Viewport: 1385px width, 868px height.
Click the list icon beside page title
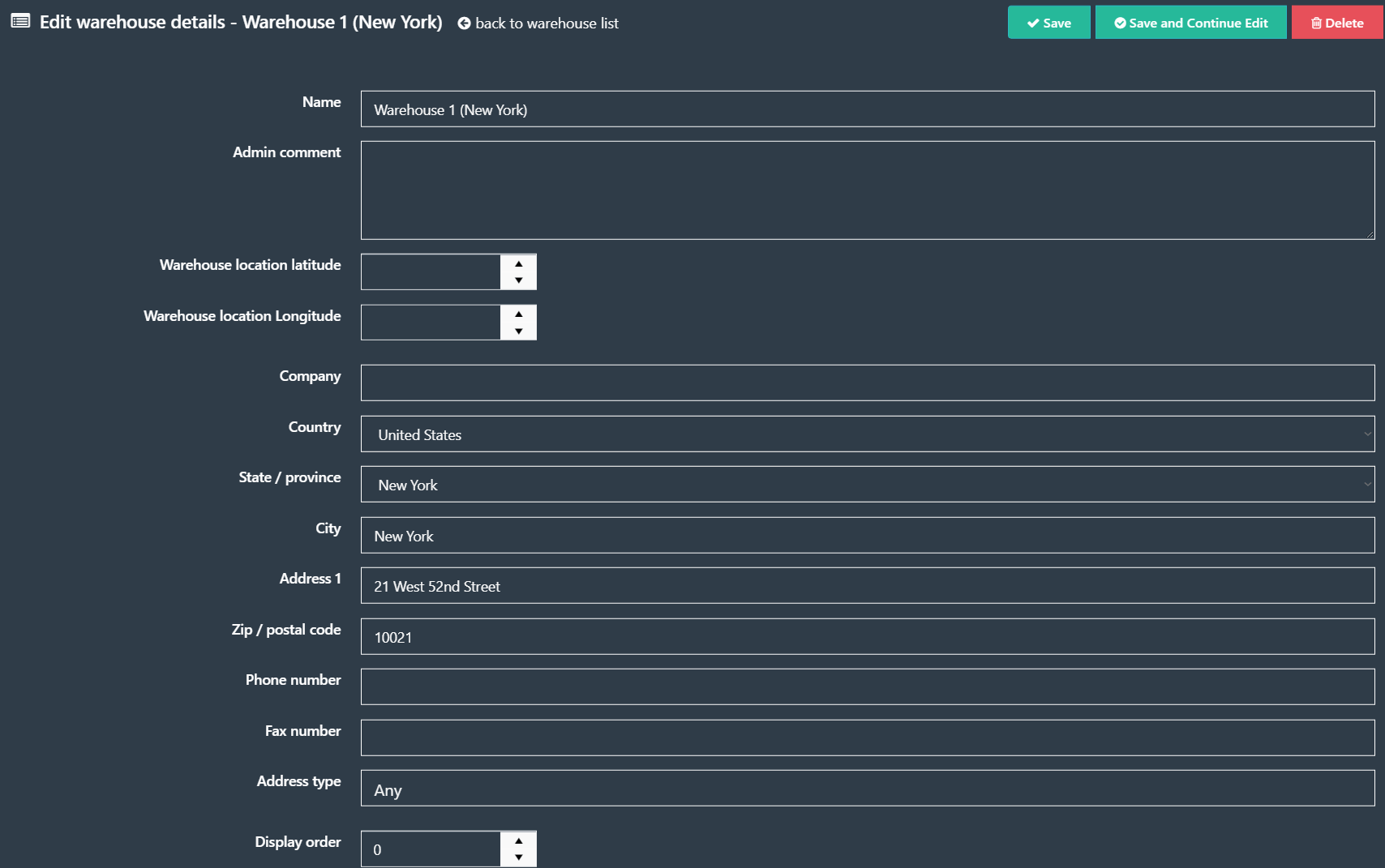tap(20, 21)
